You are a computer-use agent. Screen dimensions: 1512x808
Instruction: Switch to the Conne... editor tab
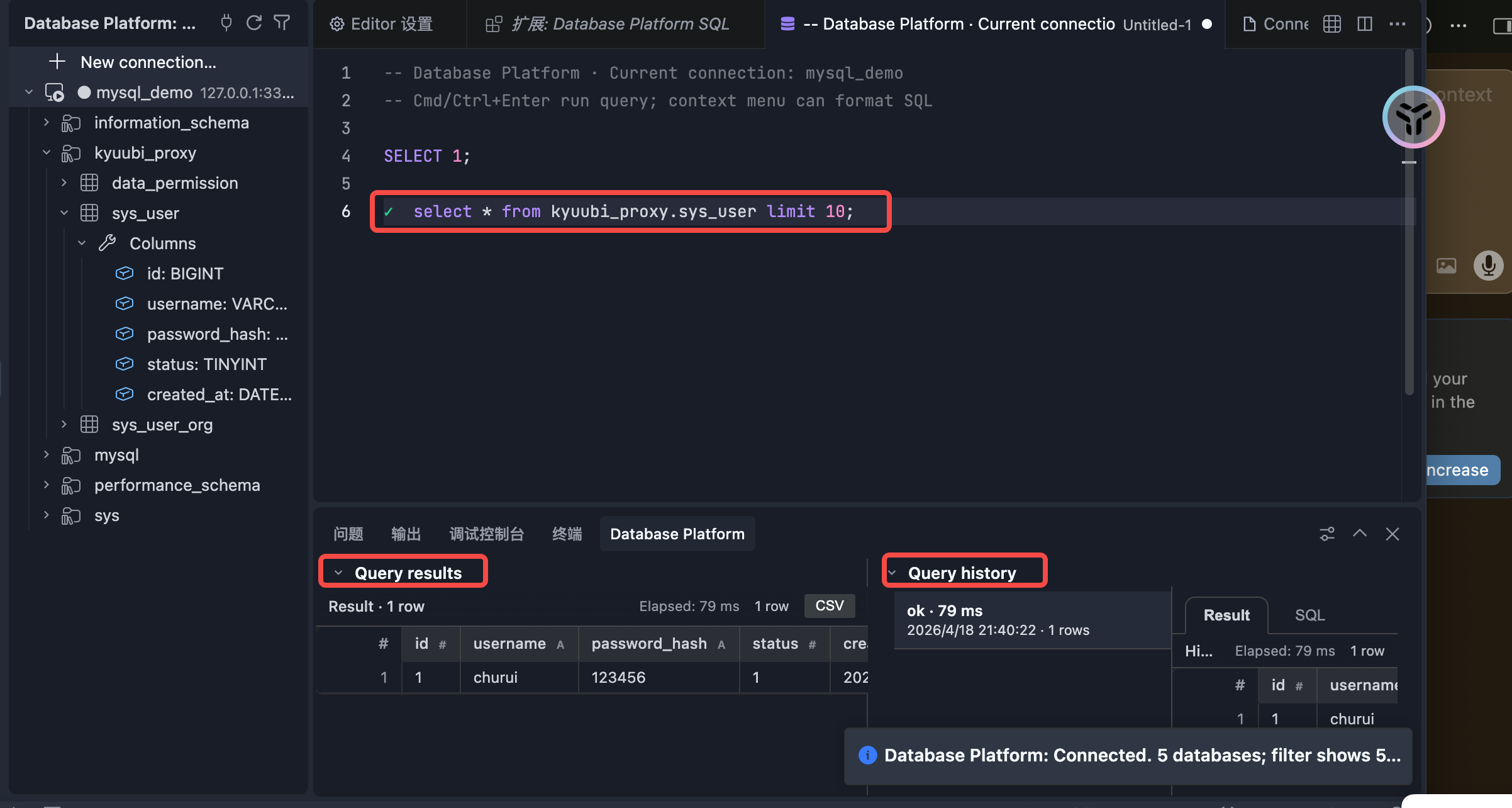click(x=1276, y=24)
